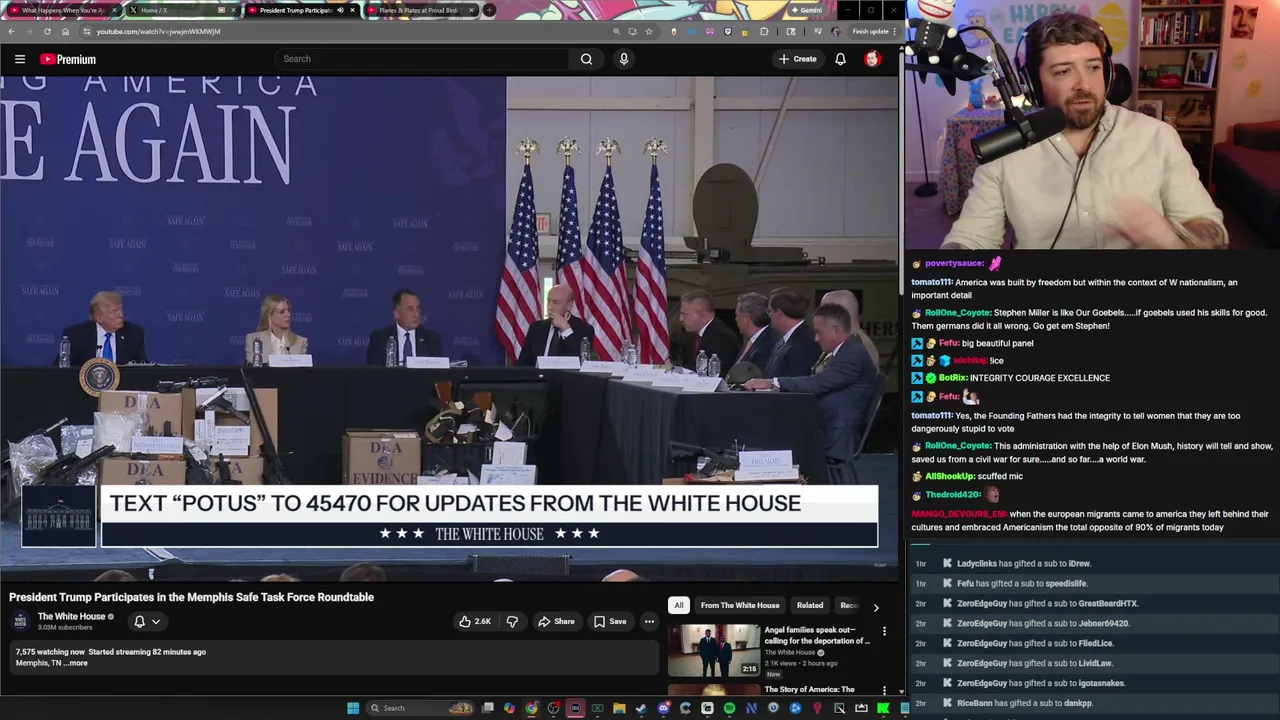Share the video
The height and width of the screenshot is (720, 1280).
click(556, 621)
